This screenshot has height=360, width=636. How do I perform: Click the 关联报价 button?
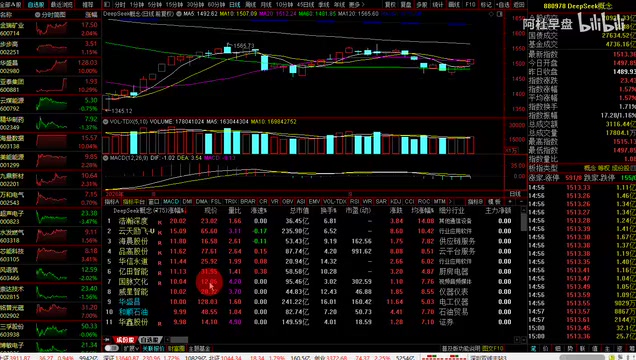point(153,348)
